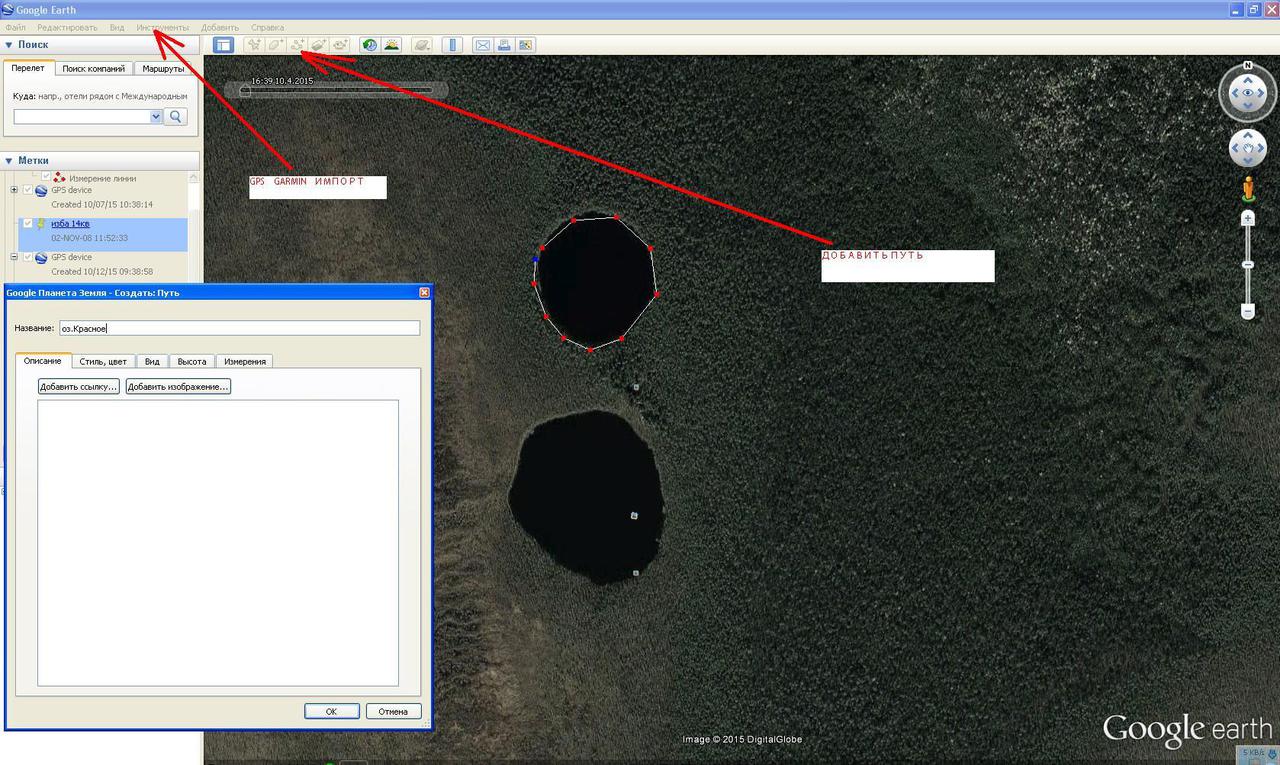The height and width of the screenshot is (765, 1280).
Task: Open the Файл menu
Action: pos(15,27)
